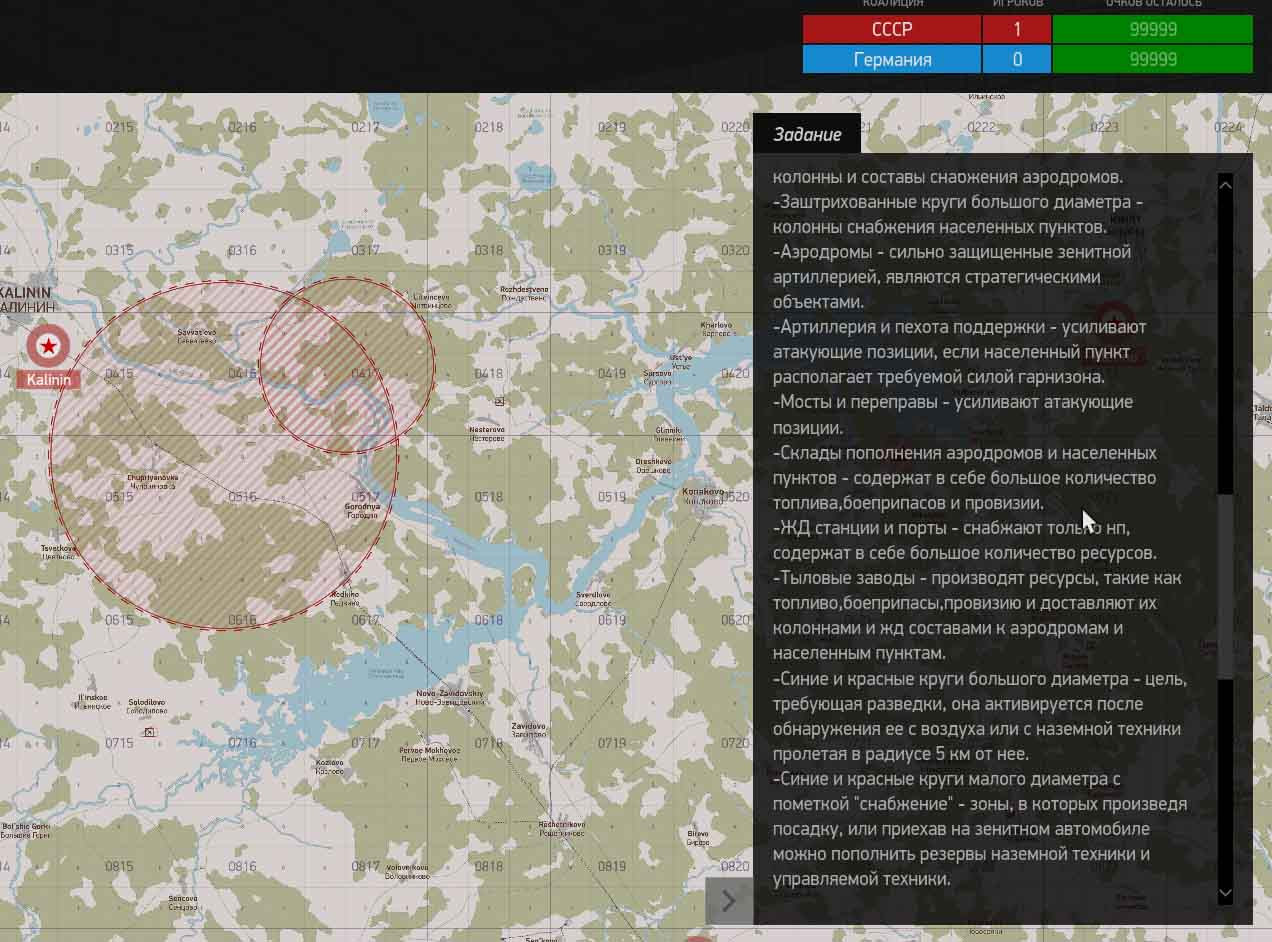Click the Ust'ye town label
The image size is (1272, 942).
681,360
